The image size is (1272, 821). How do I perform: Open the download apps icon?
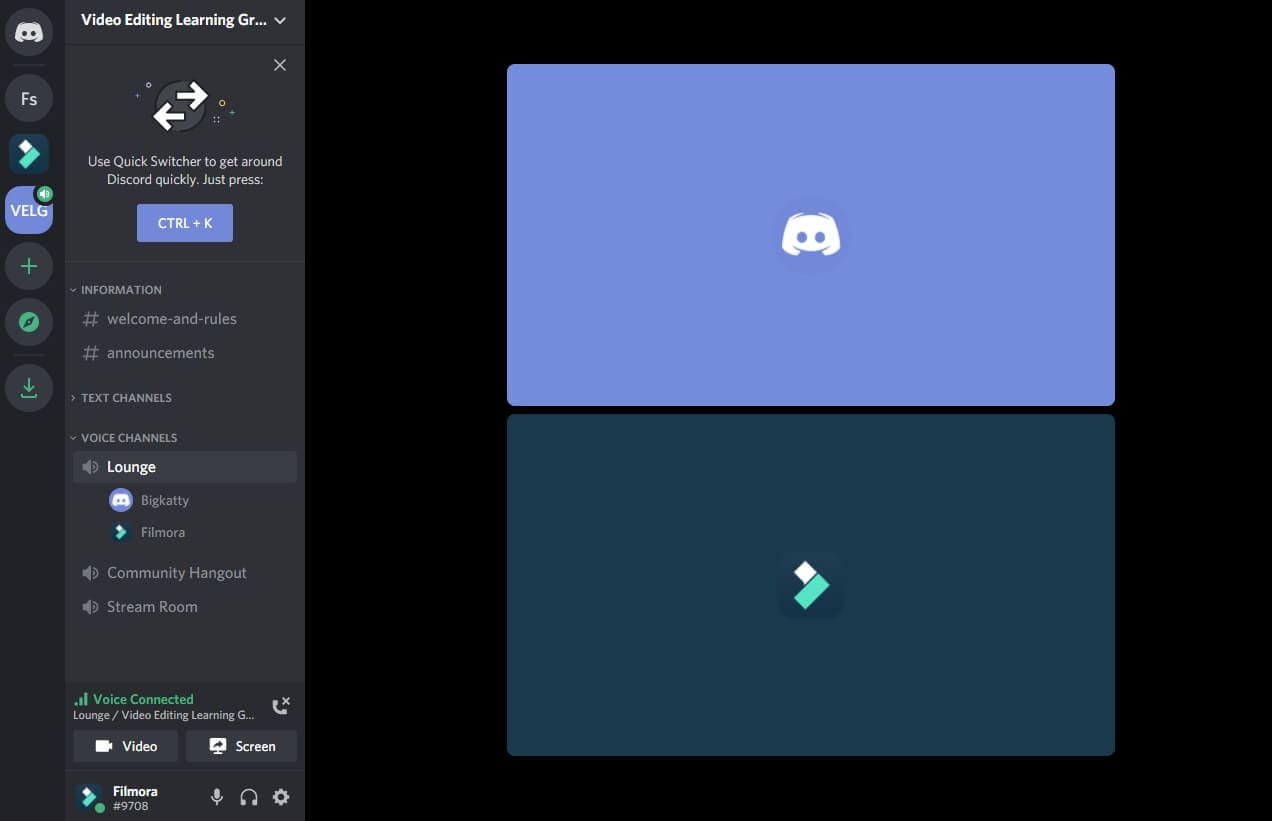29,387
